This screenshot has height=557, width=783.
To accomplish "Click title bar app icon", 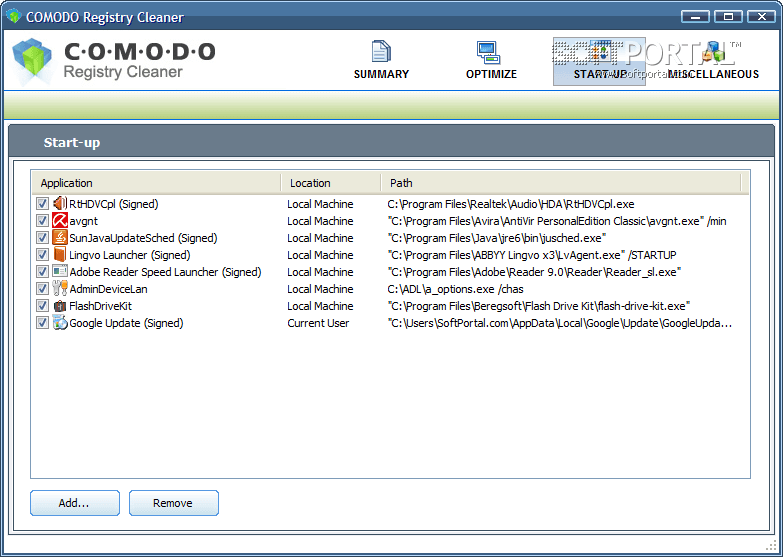I will (12, 16).
